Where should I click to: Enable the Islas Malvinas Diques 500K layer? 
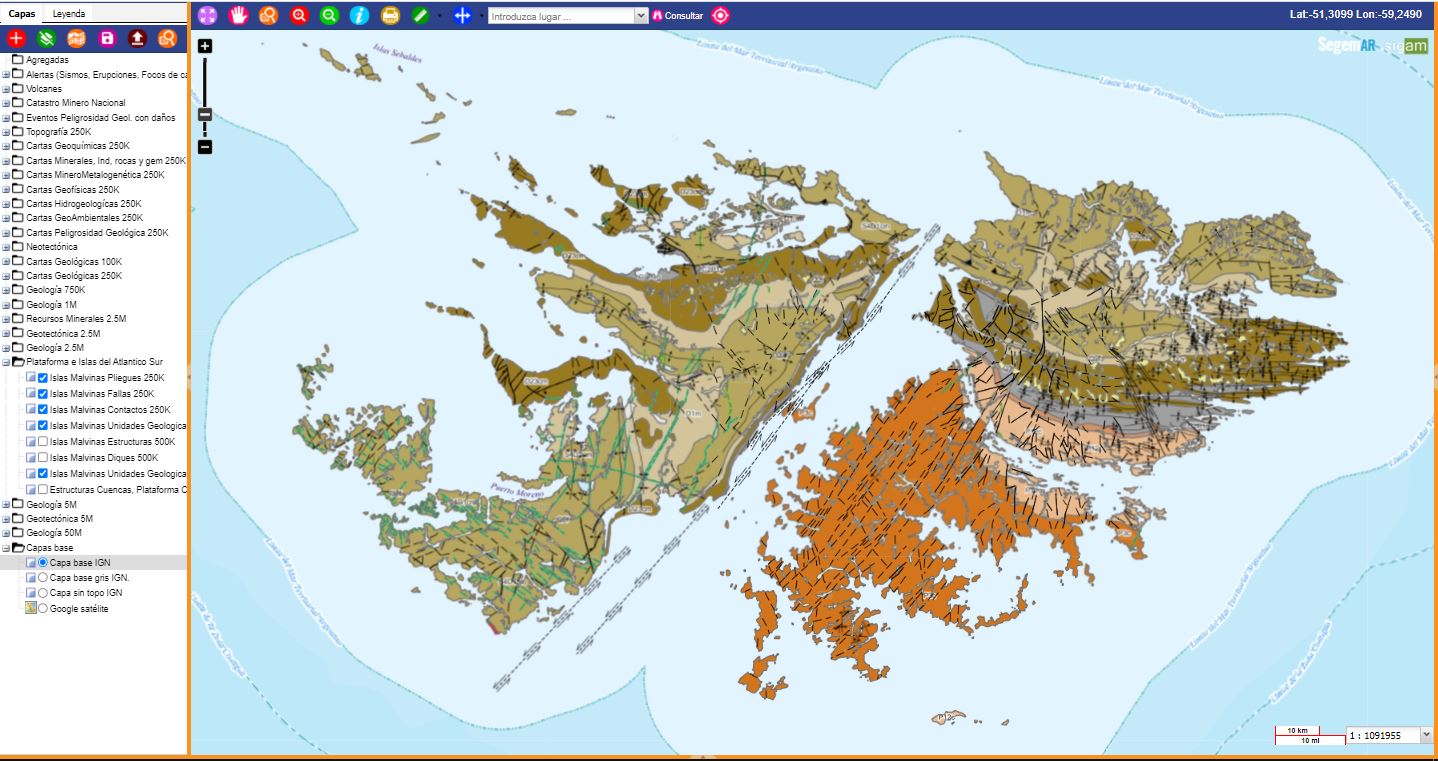click(x=41, y=456)
